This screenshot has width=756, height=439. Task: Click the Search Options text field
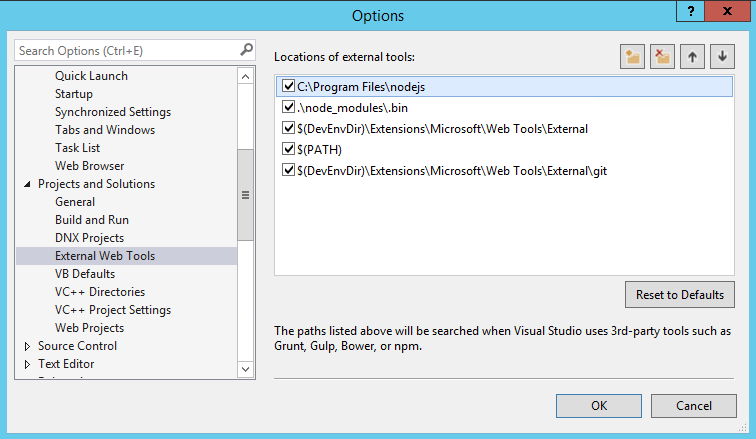pyautogui.click(x=125, y=50)
